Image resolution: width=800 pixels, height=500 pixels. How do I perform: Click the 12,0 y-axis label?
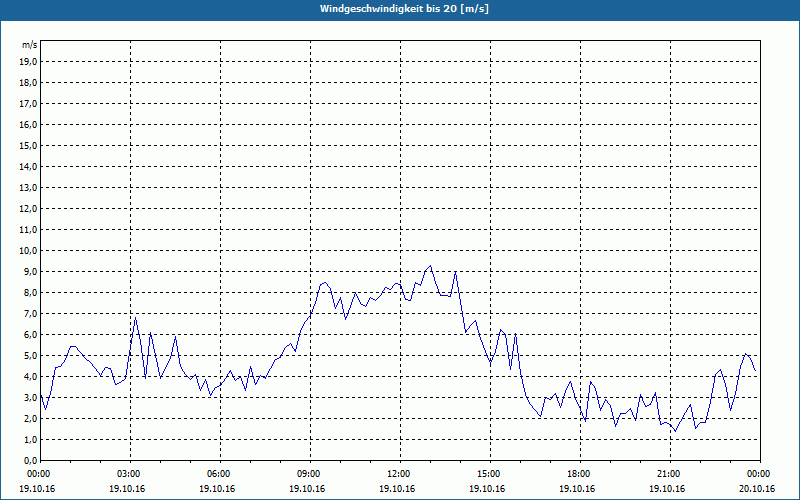click(x=28, y=209)
